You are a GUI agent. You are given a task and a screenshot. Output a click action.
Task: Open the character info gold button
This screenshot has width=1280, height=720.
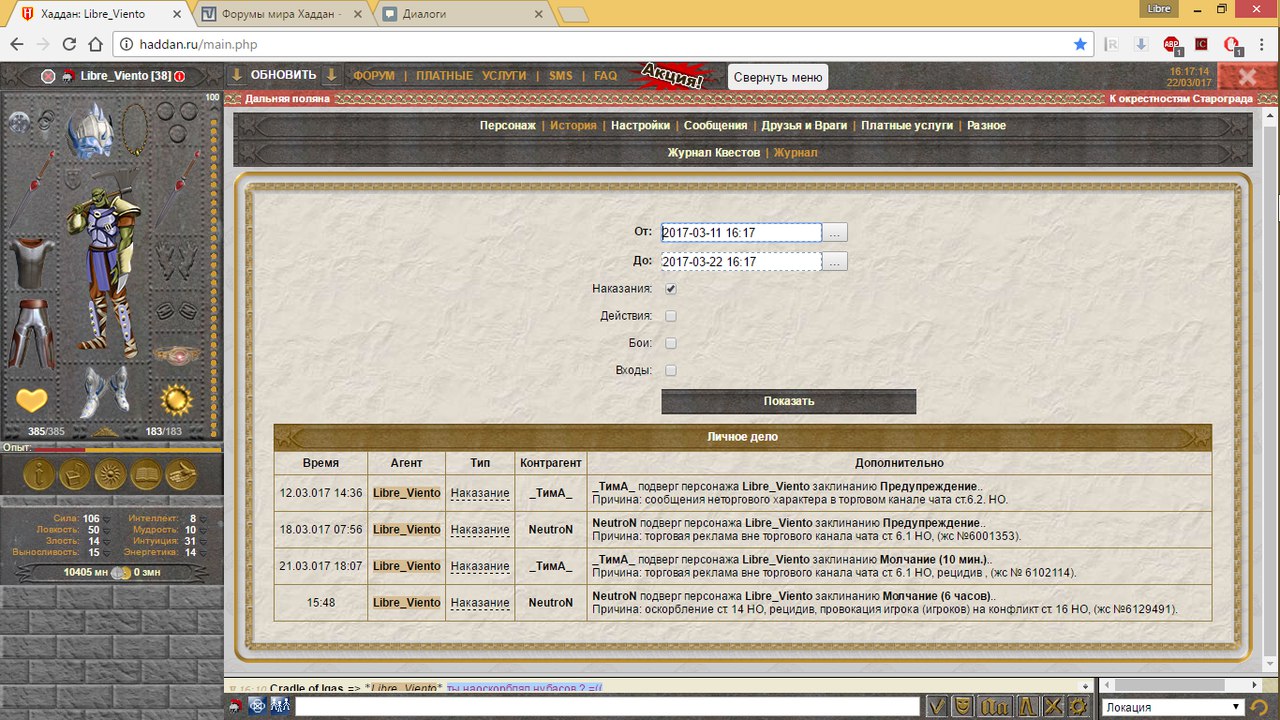[39, 474]
